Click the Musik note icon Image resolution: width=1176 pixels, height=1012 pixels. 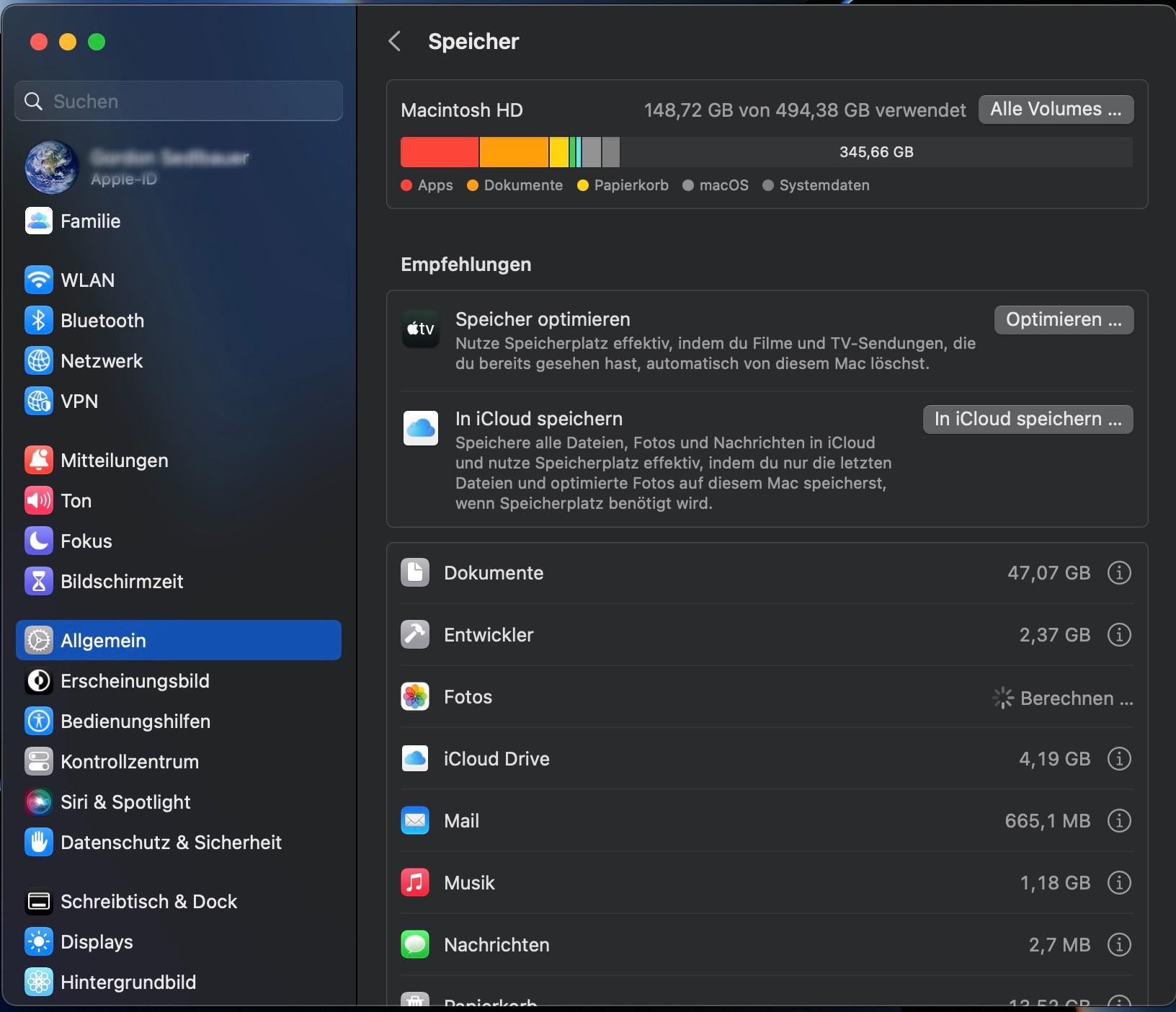click(415, 883)
